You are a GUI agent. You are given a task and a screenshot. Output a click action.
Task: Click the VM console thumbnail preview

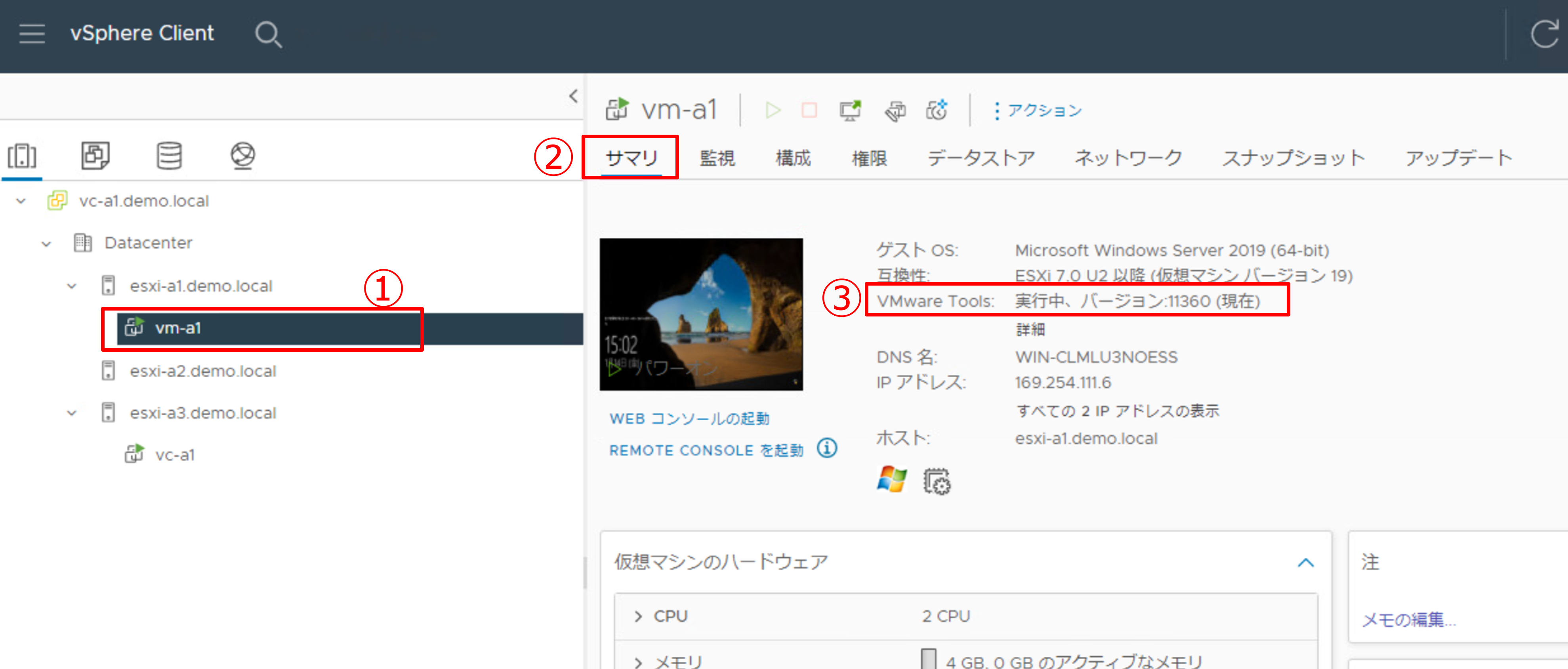click(701, 314)
